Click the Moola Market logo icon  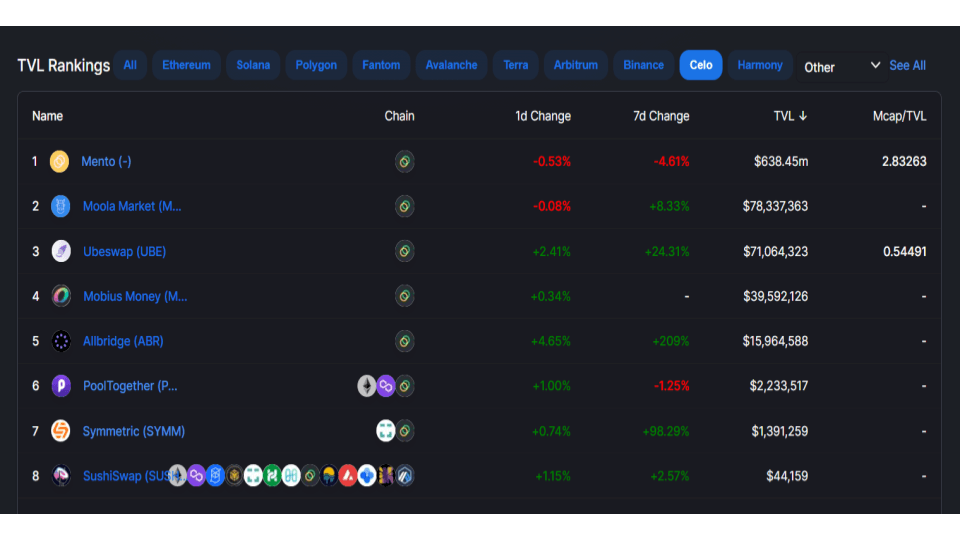click(x=61, y=206)
